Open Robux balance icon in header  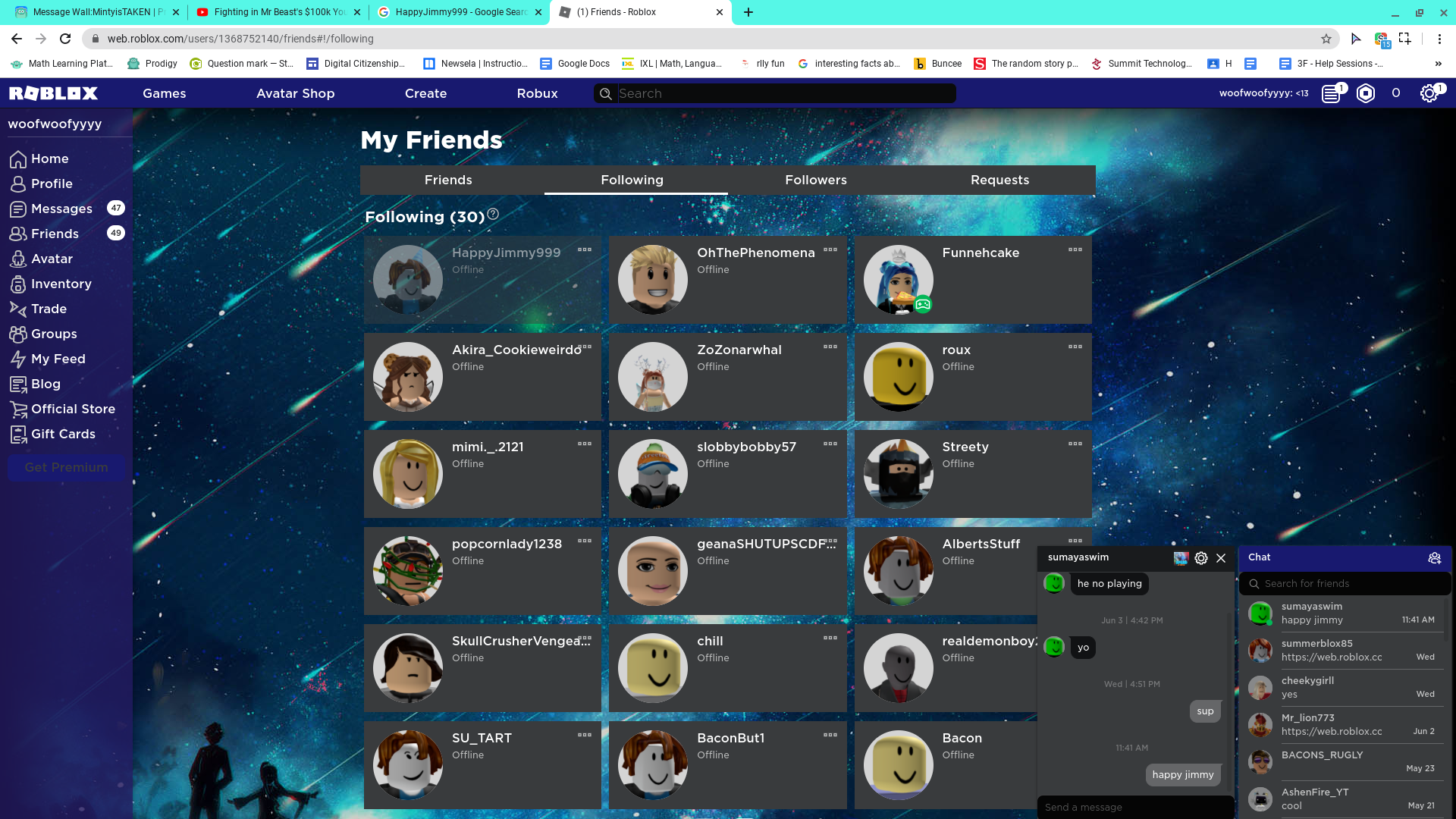pyautogui.click(x=1365, y=93)
